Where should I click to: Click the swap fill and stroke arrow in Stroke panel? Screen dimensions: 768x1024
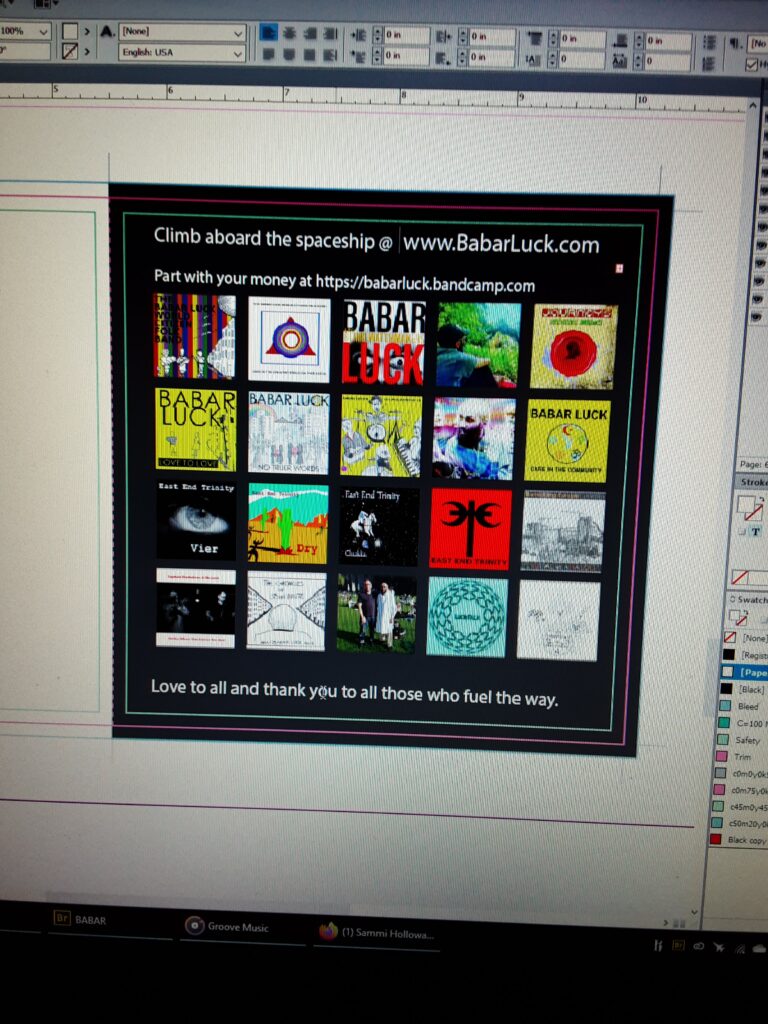coord(761,498)
